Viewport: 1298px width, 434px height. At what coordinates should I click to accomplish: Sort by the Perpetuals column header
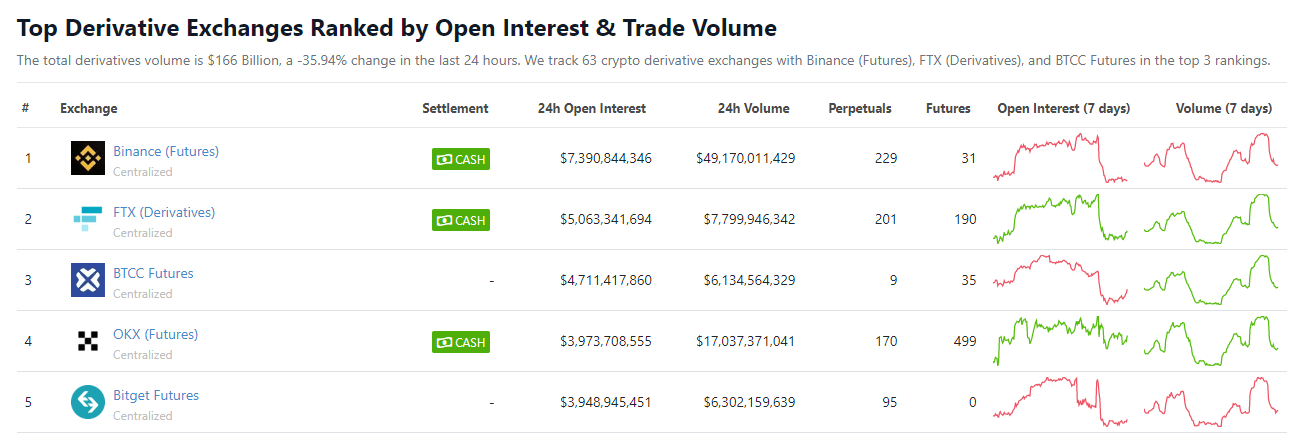(860, 108)
